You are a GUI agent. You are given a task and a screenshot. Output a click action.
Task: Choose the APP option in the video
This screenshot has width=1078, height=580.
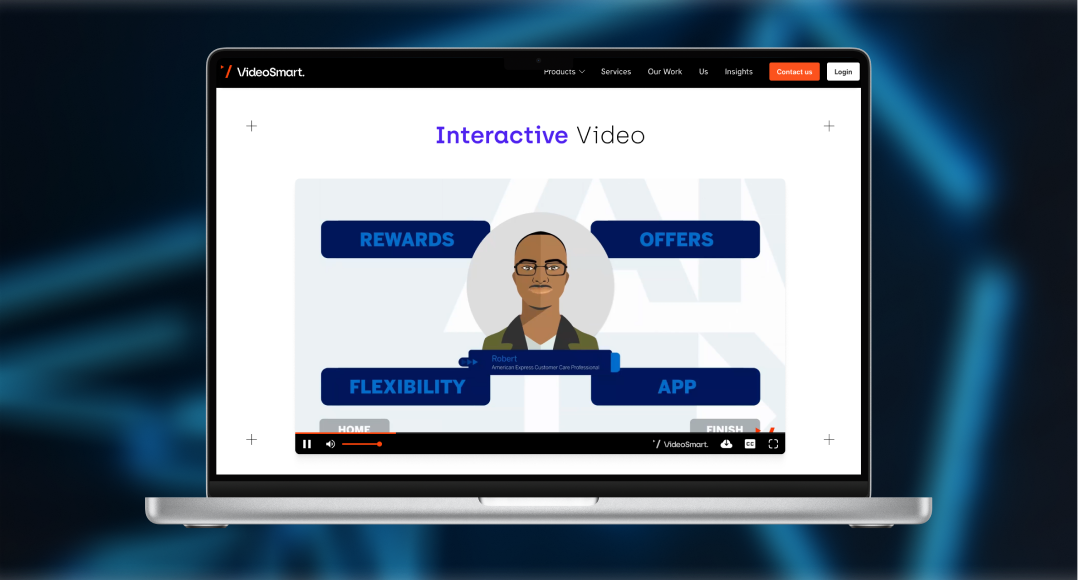tap(675, 386)
